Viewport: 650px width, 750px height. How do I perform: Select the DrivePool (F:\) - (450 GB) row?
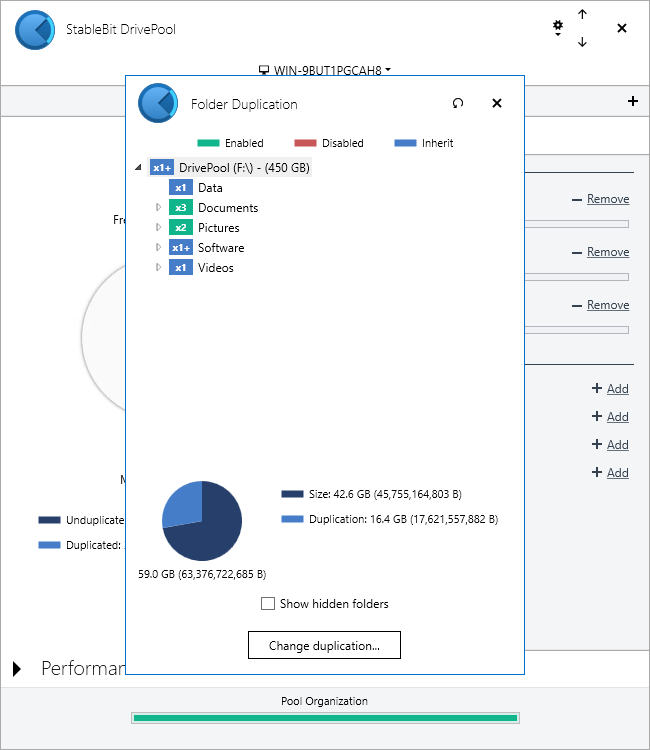pyautogui.click(x=230, y=167)
